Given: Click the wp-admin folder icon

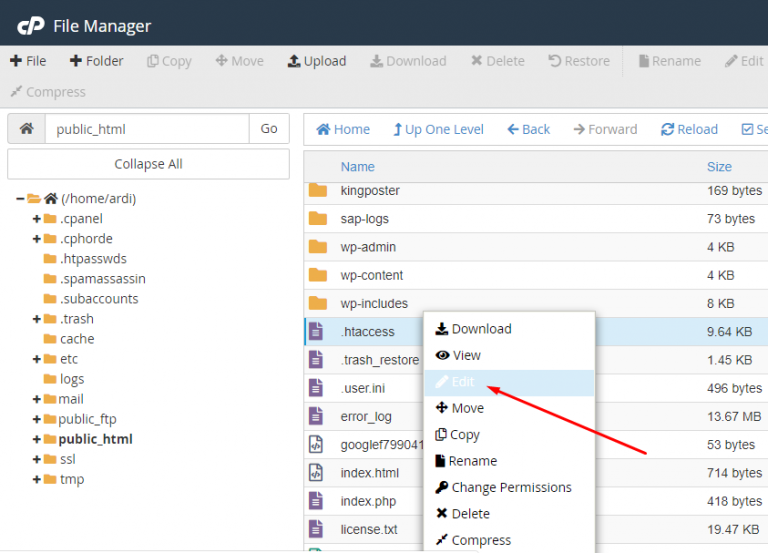Looking at the screenshot, I should [x=318, y=247].
